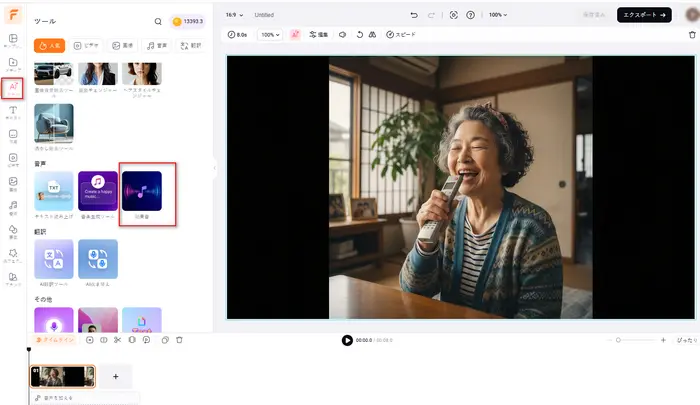Screen dimensions: 700x405
Task: Open the music note sidebar icon
Action: pyautogui.click(x=13, y=207)
